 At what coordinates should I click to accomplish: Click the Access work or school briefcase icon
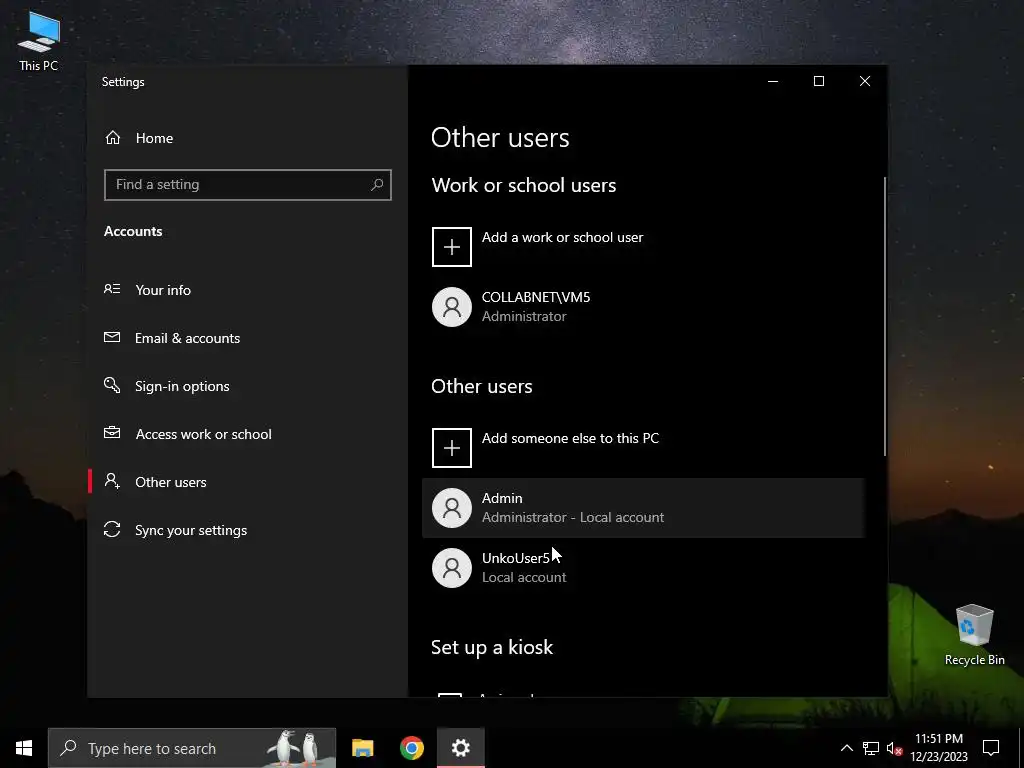[112, 433]
